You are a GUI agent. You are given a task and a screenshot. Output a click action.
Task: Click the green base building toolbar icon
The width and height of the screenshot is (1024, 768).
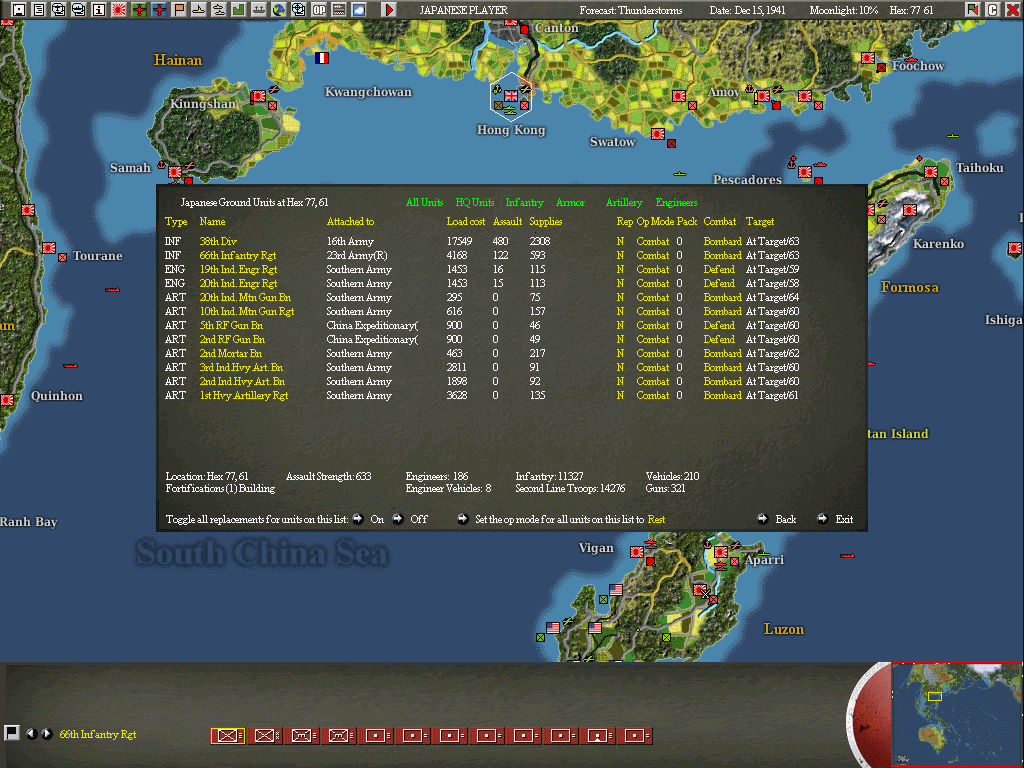tap(239, 10)
